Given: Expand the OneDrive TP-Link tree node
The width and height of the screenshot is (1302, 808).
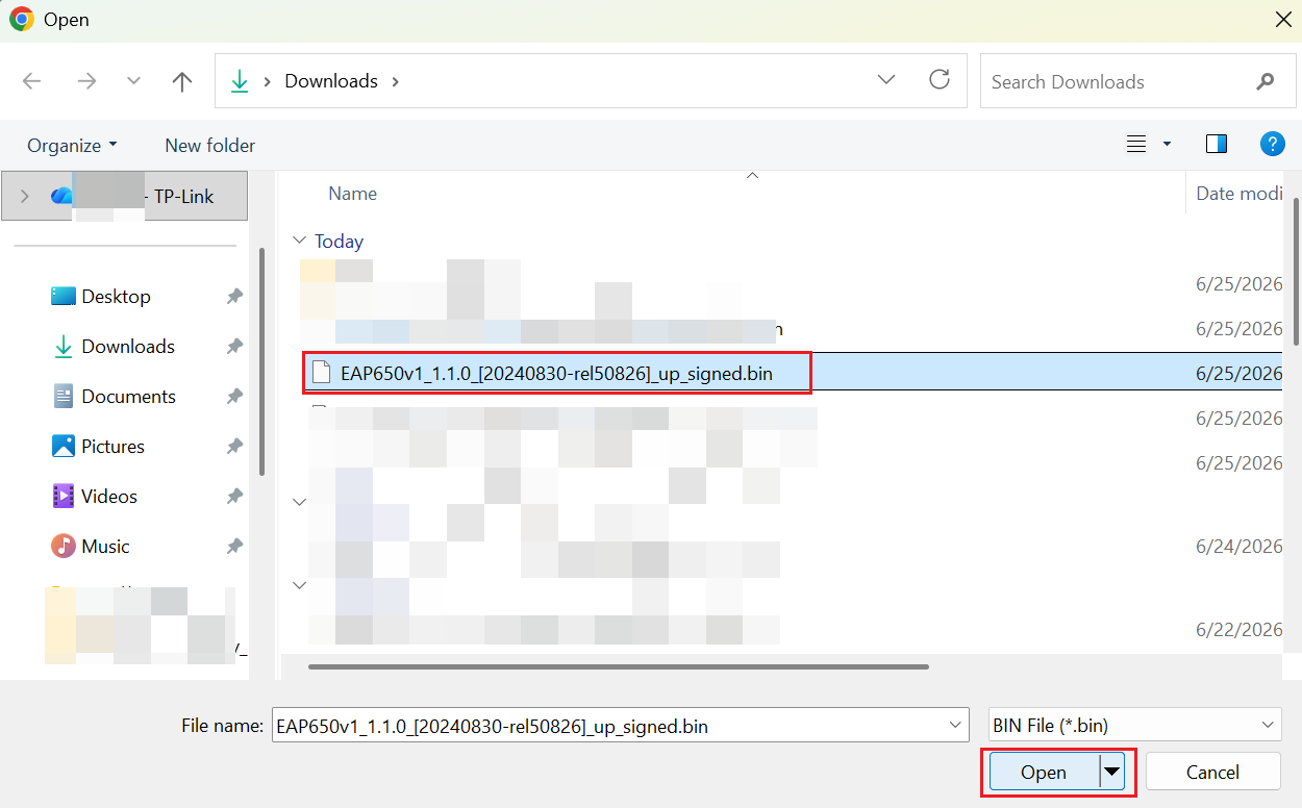Looking at the screenshot, I should click(x=24, y=197).
